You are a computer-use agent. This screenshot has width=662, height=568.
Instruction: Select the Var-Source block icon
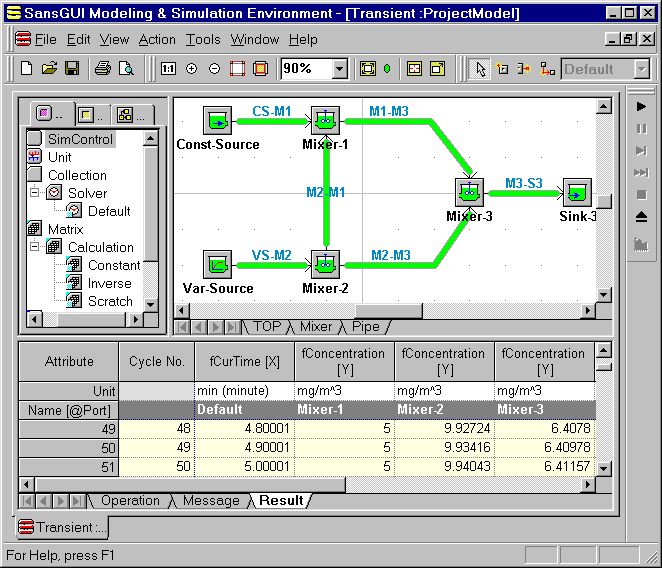click(217, 265)
